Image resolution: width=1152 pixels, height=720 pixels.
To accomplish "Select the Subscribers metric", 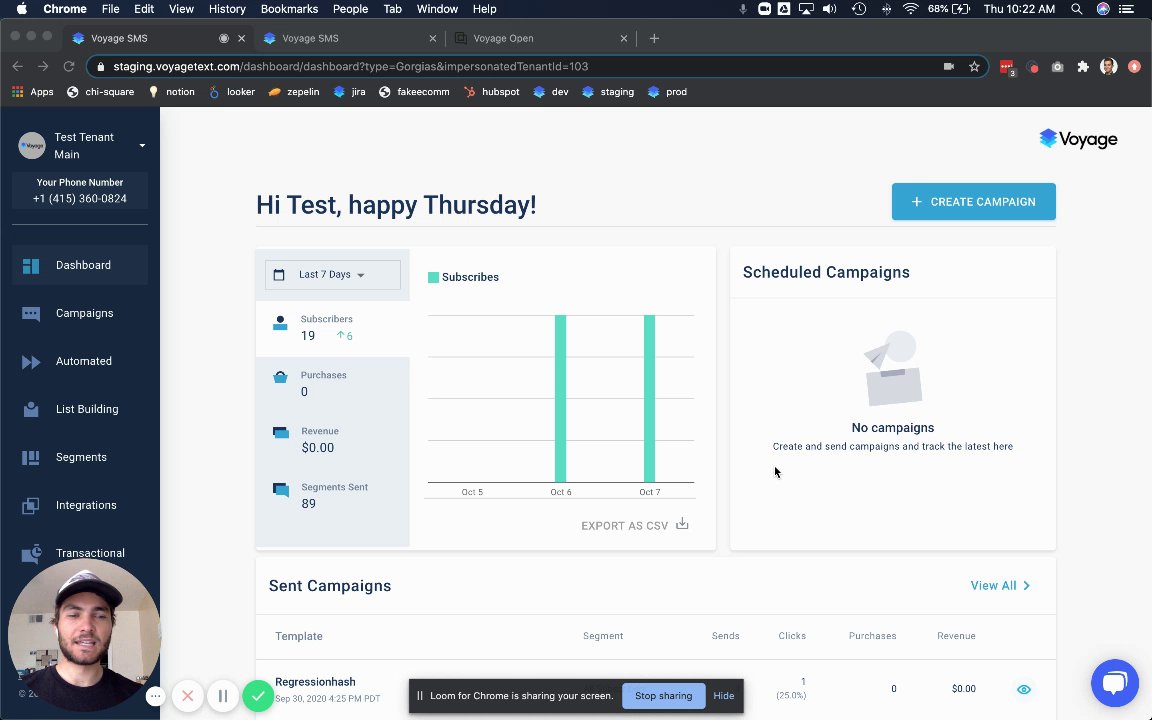I will [x=333, y=328].
